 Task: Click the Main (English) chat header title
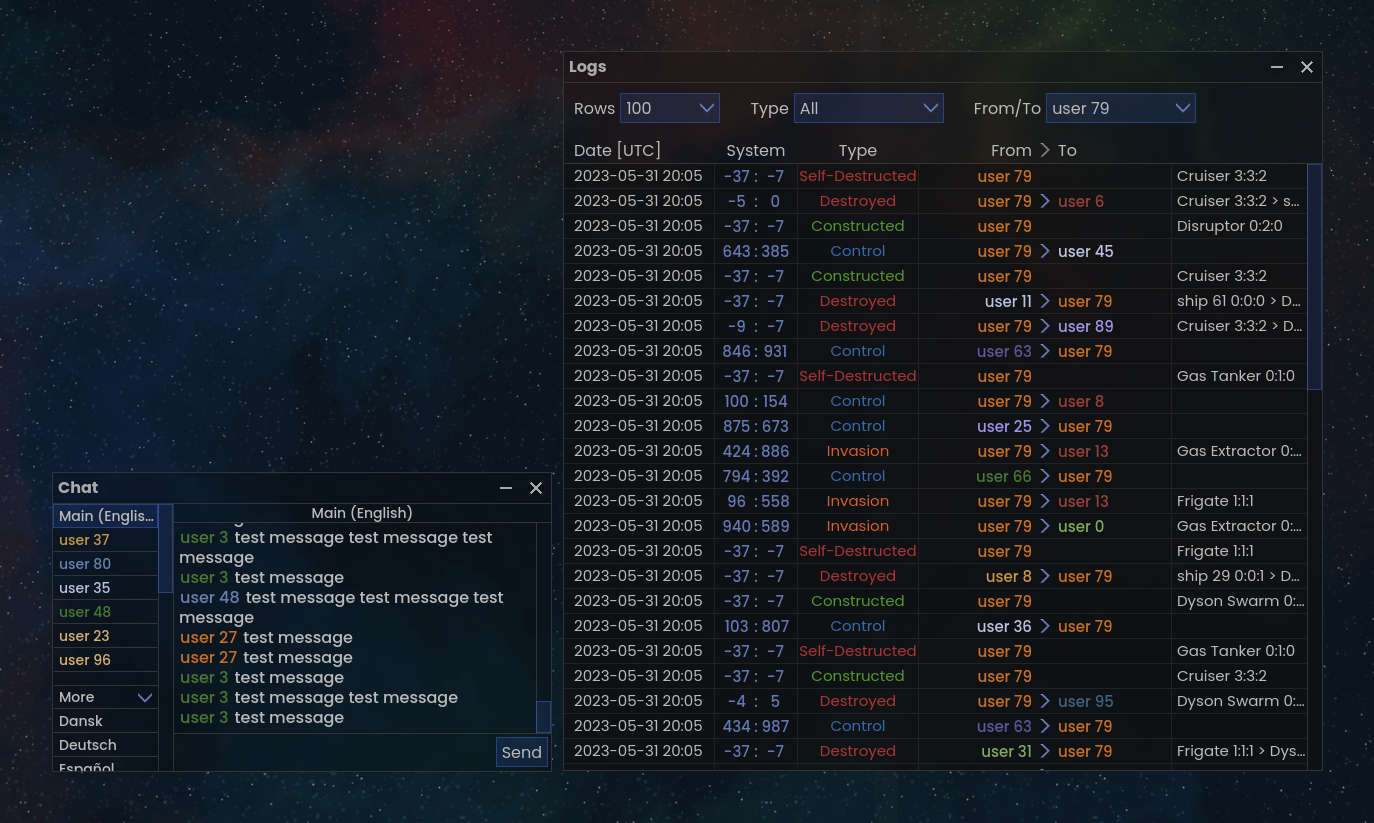pos(362,513)
